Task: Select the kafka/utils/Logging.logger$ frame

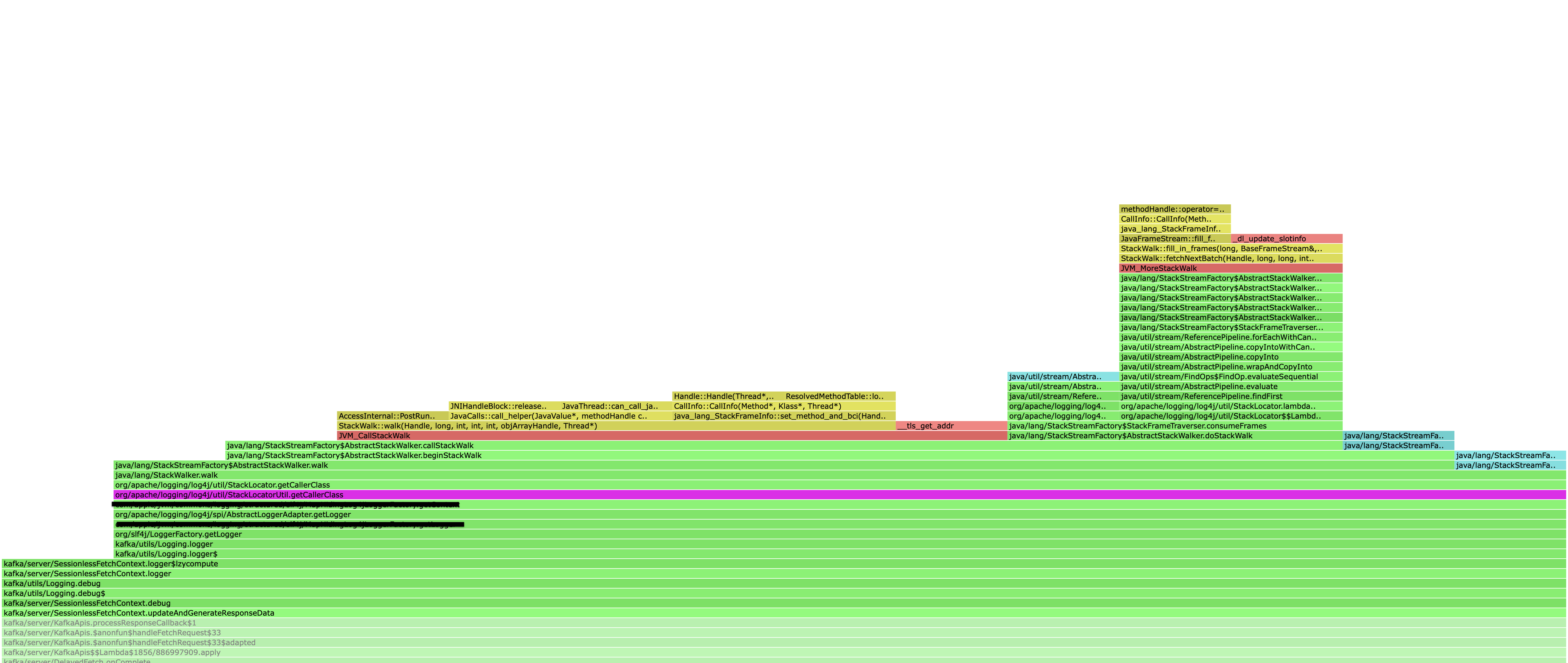Action: 839,553
